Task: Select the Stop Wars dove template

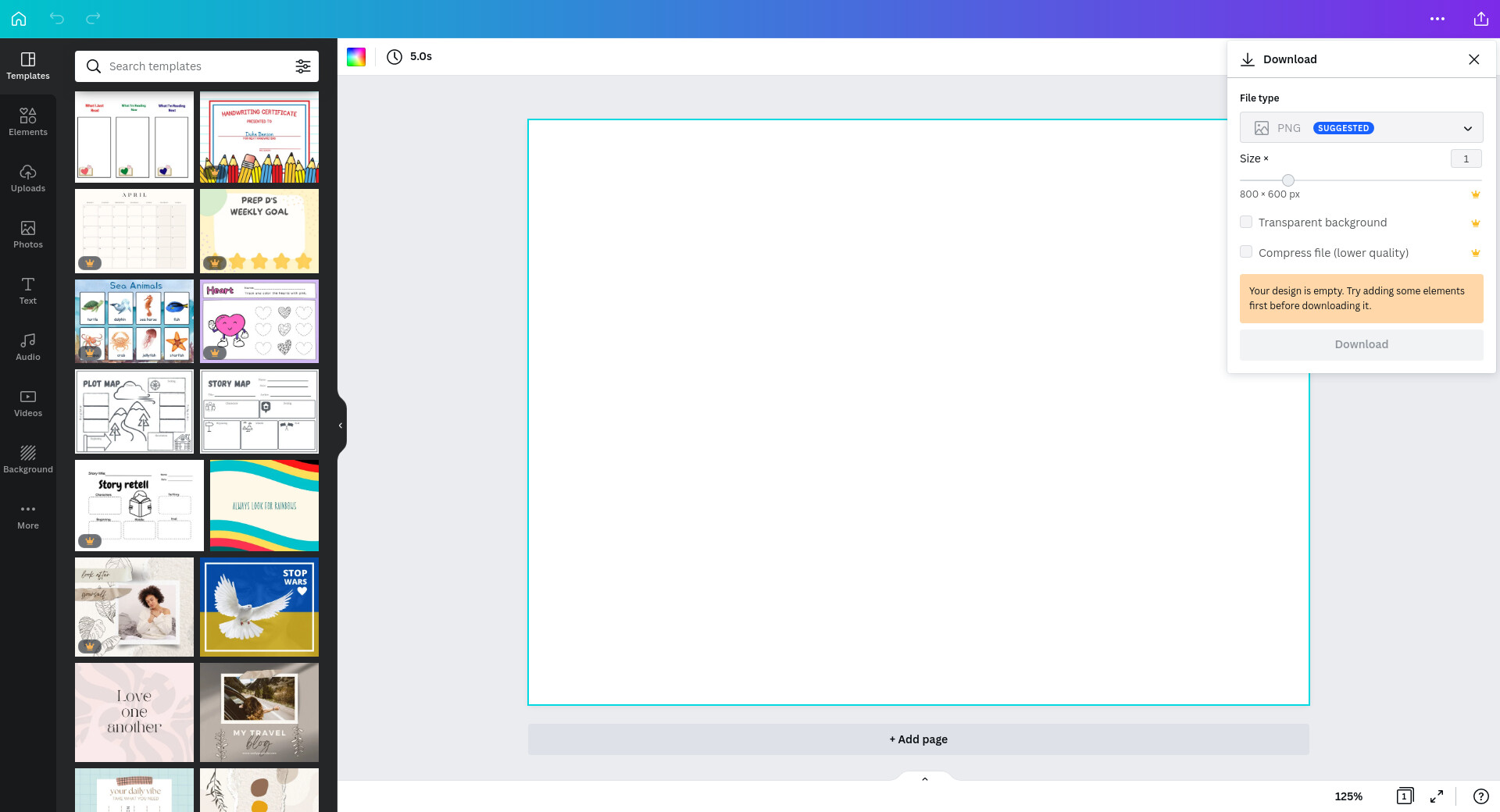Action: pyautogui.click(x=259, y=607)
